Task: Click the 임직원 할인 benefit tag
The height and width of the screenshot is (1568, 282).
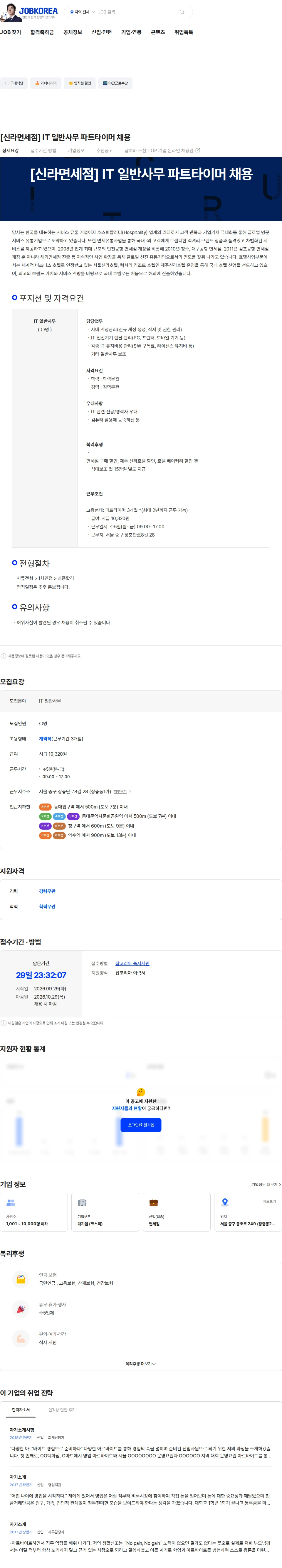Action: pyautogui.click(x=79, y=83)
